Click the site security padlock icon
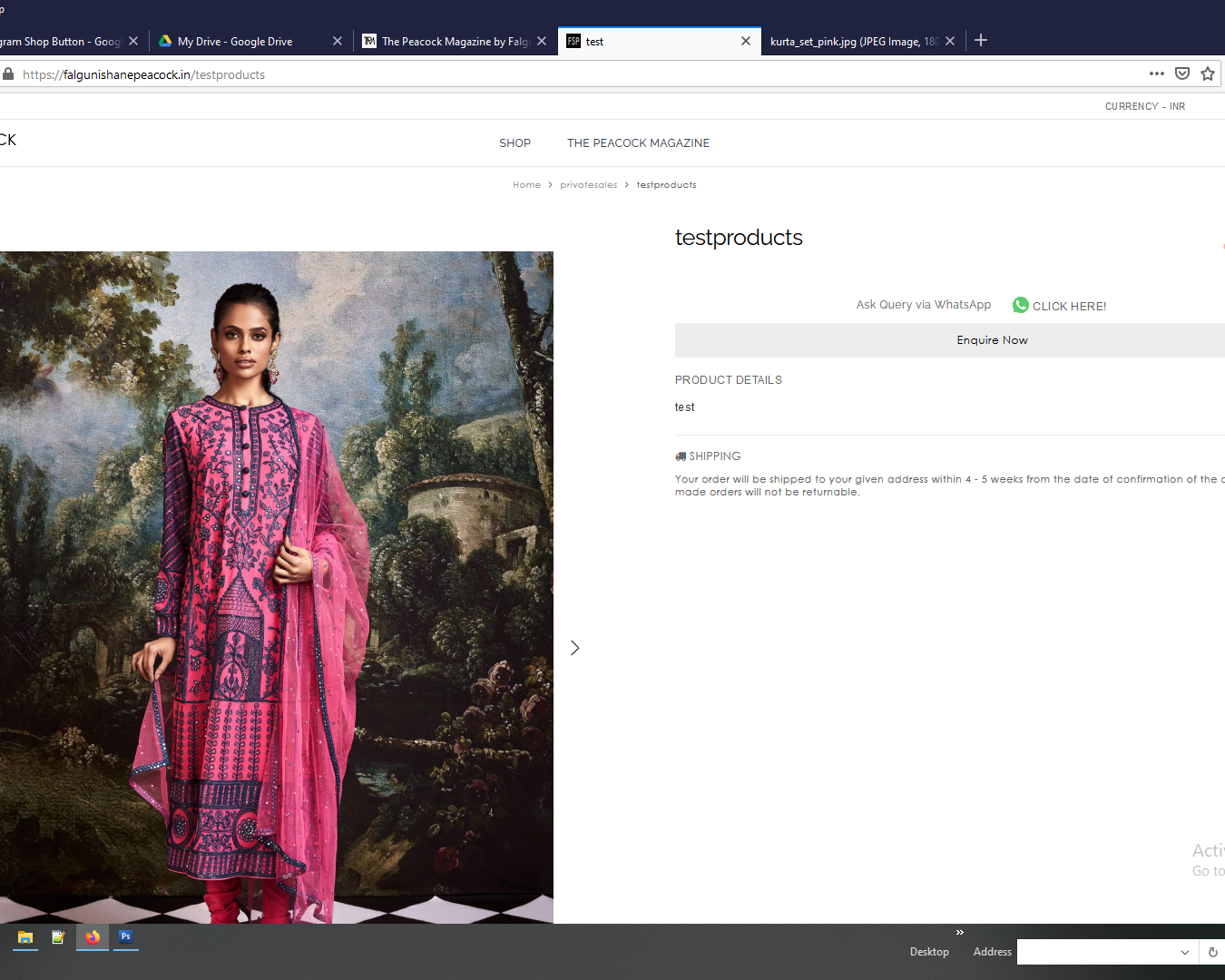The image size is (1225, 980). [x=8, y=74]
